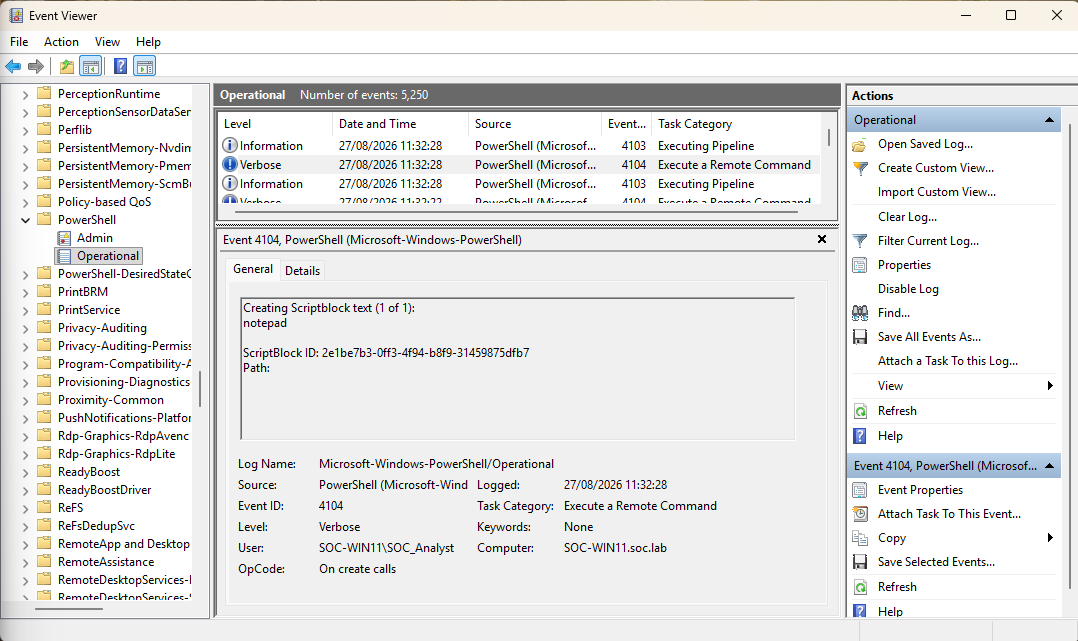Image resolution: width=1078 pixels, height=641 pixels.
Task: Click the Refresh icon below Save Selected Events
Action: (x=860, y=587)
